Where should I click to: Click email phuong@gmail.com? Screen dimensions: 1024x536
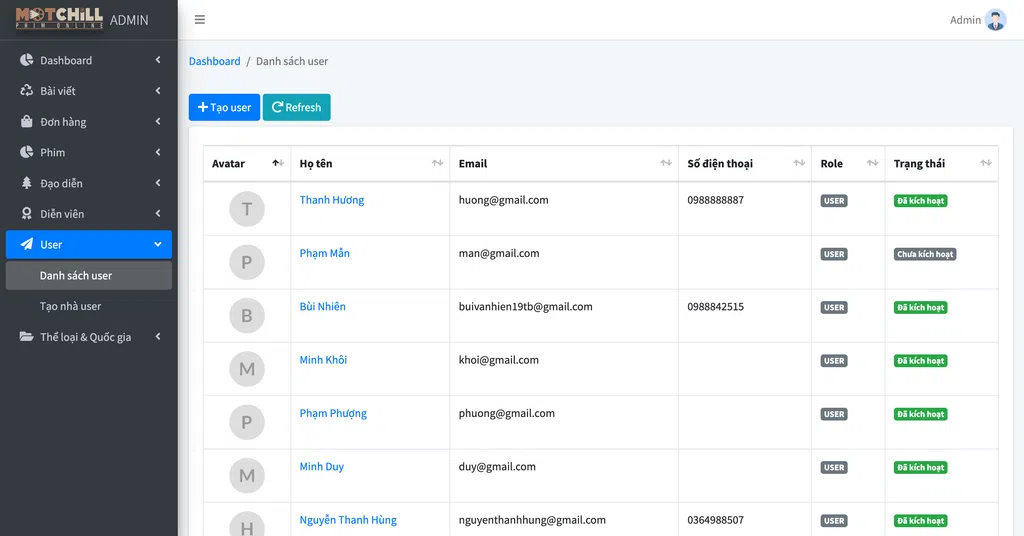pos(507,413)
